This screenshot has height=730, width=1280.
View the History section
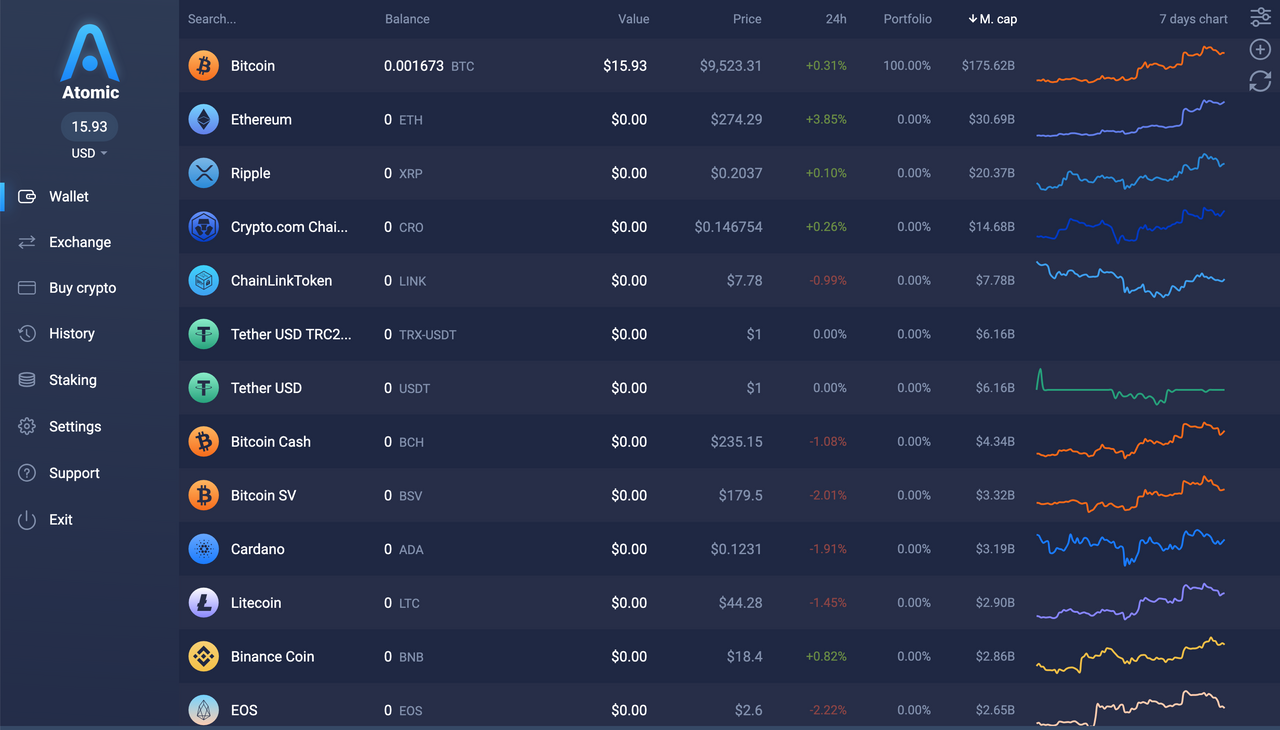tap(72, 334)
